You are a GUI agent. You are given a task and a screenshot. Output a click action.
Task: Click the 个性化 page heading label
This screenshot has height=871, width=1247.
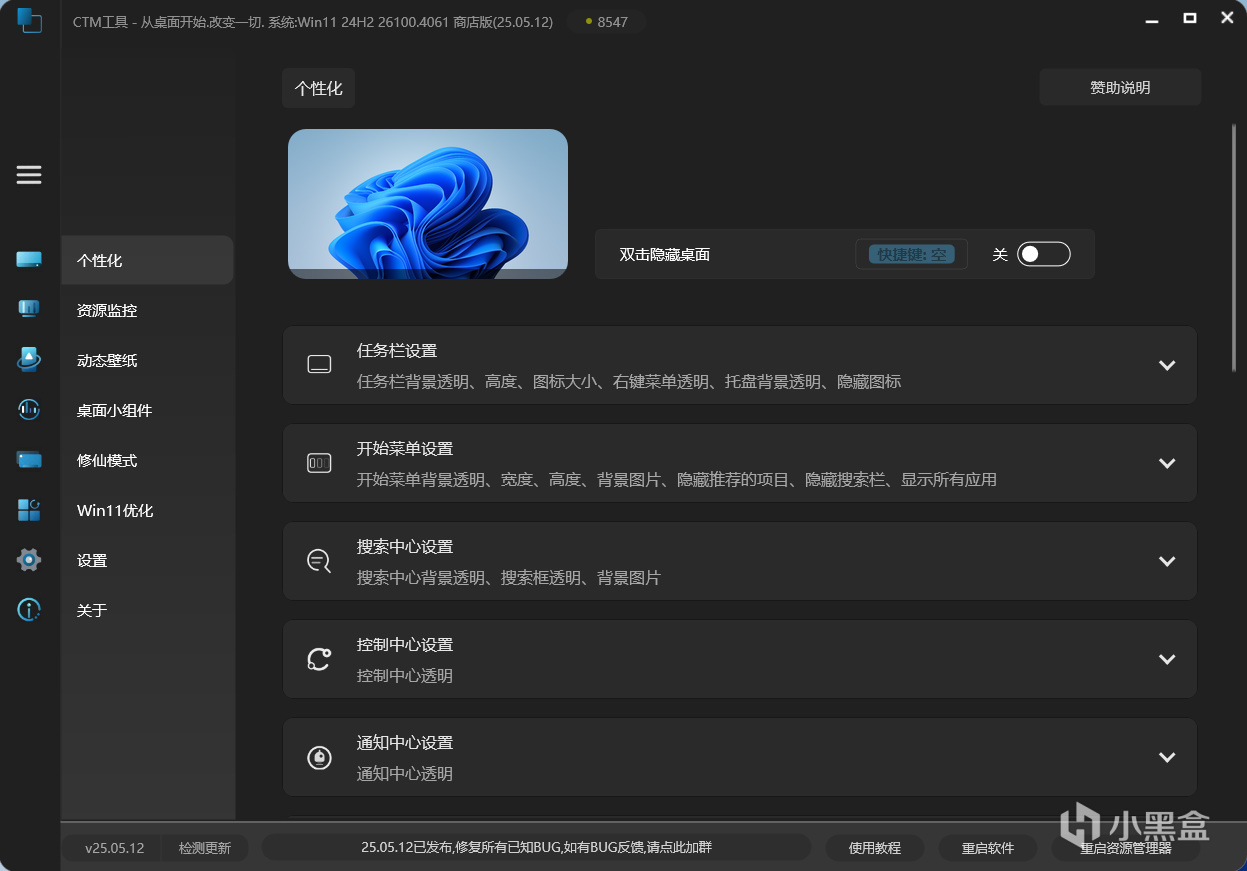pyautogui.click(x=318, y=88)
